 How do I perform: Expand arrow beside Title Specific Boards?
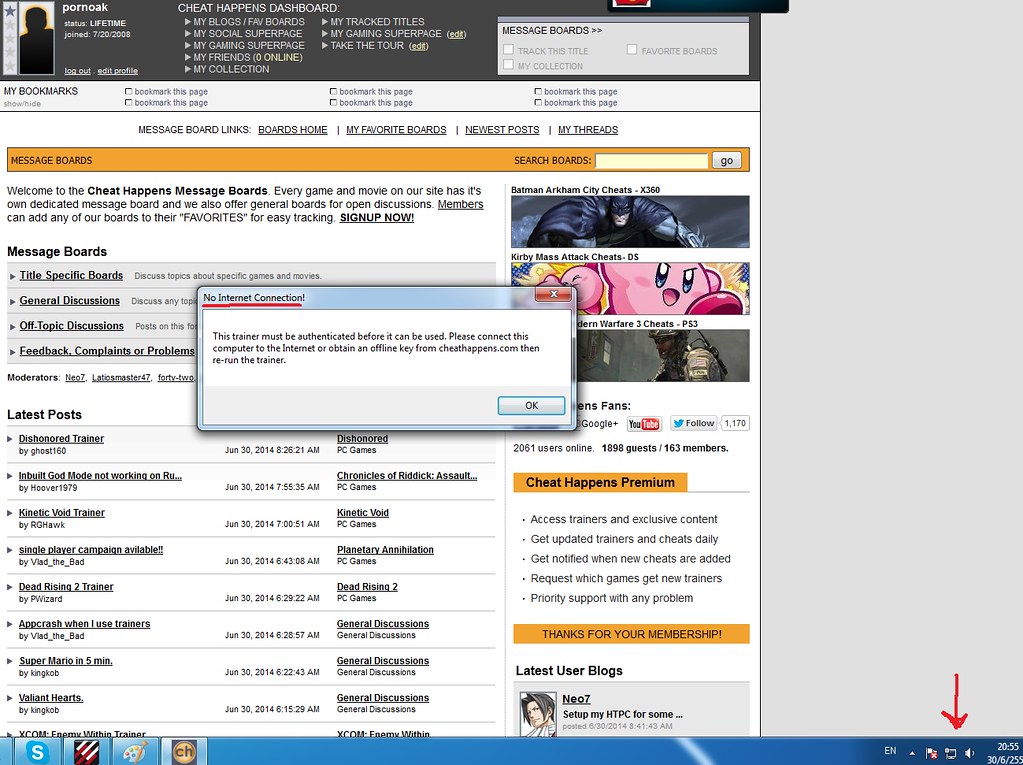(x=12, y=277)
